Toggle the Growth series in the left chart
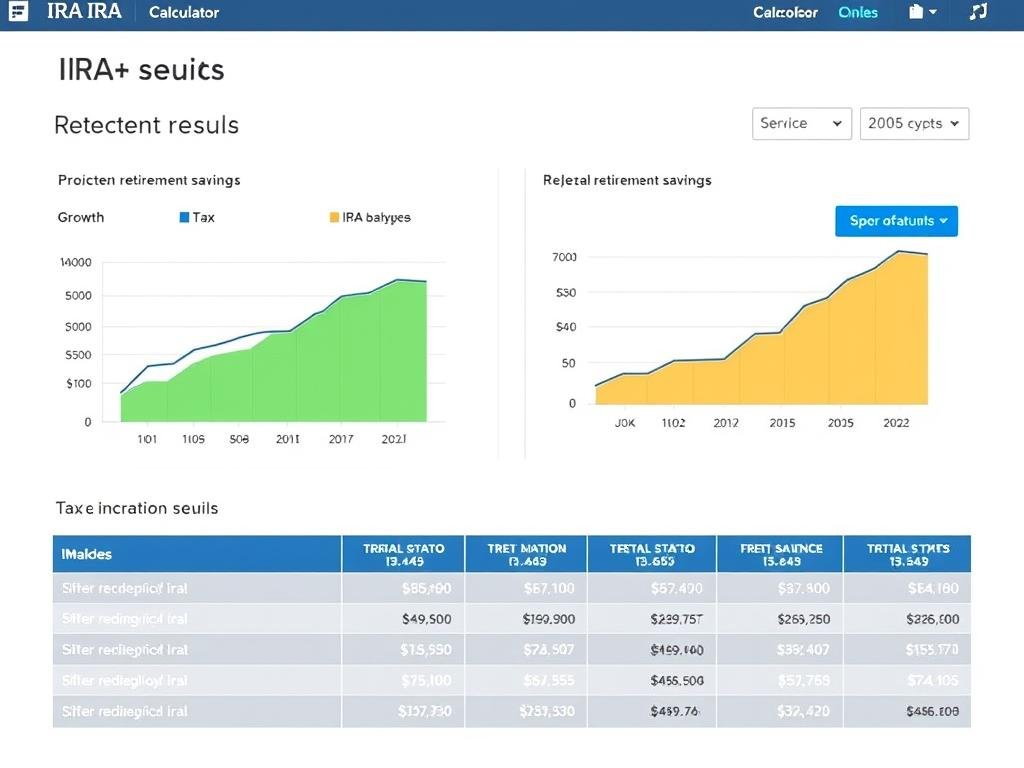 [x=80, y=217]
